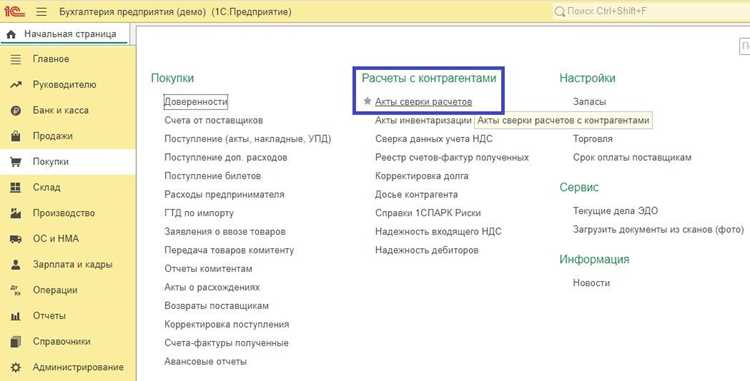Click the Зарплата и кадры person icon
This screenshot has height=381, width=750.
pos(16,264)
